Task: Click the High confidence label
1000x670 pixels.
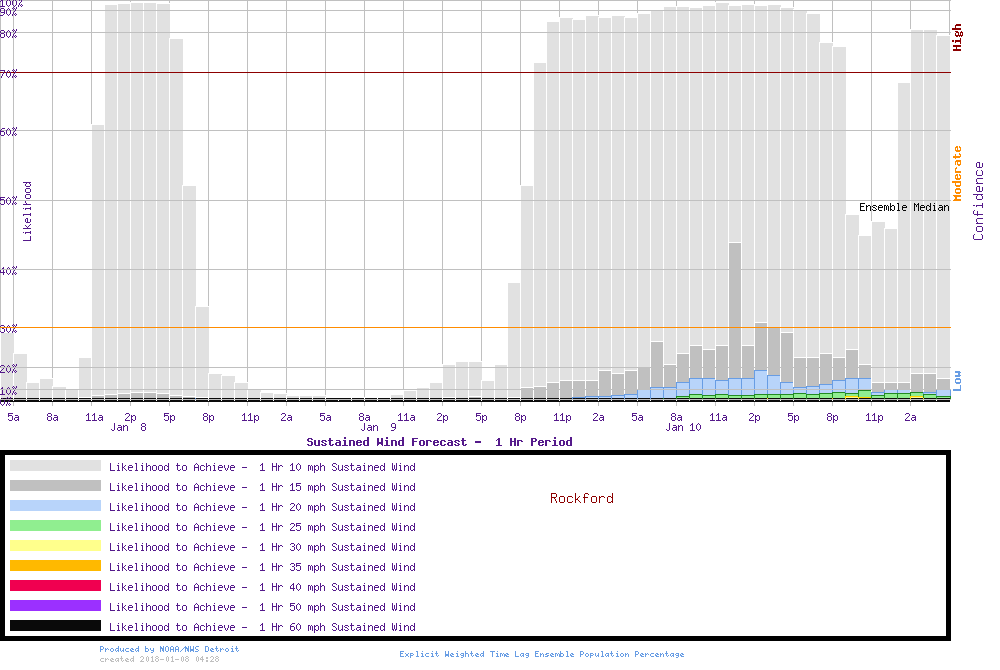Action: click(x=957, y=38)
